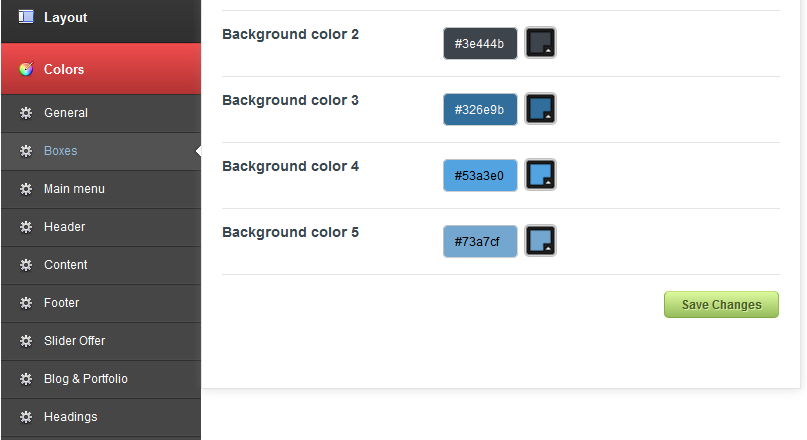Image resolution: width=807 pixels, height=440 pixels.
Task: Open color picker for Background color 4
Action: pyautogui.click(x=540, y=175)
